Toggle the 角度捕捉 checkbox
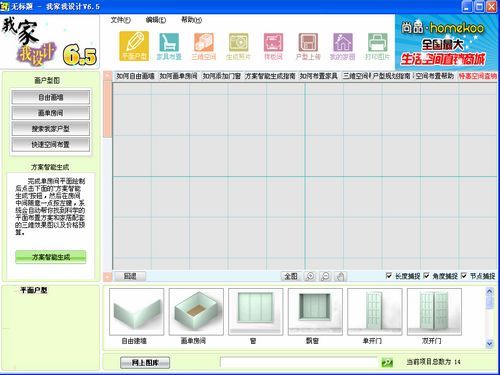Image resolution: width=500 pixels, height=375 pixels. point(426,276)
